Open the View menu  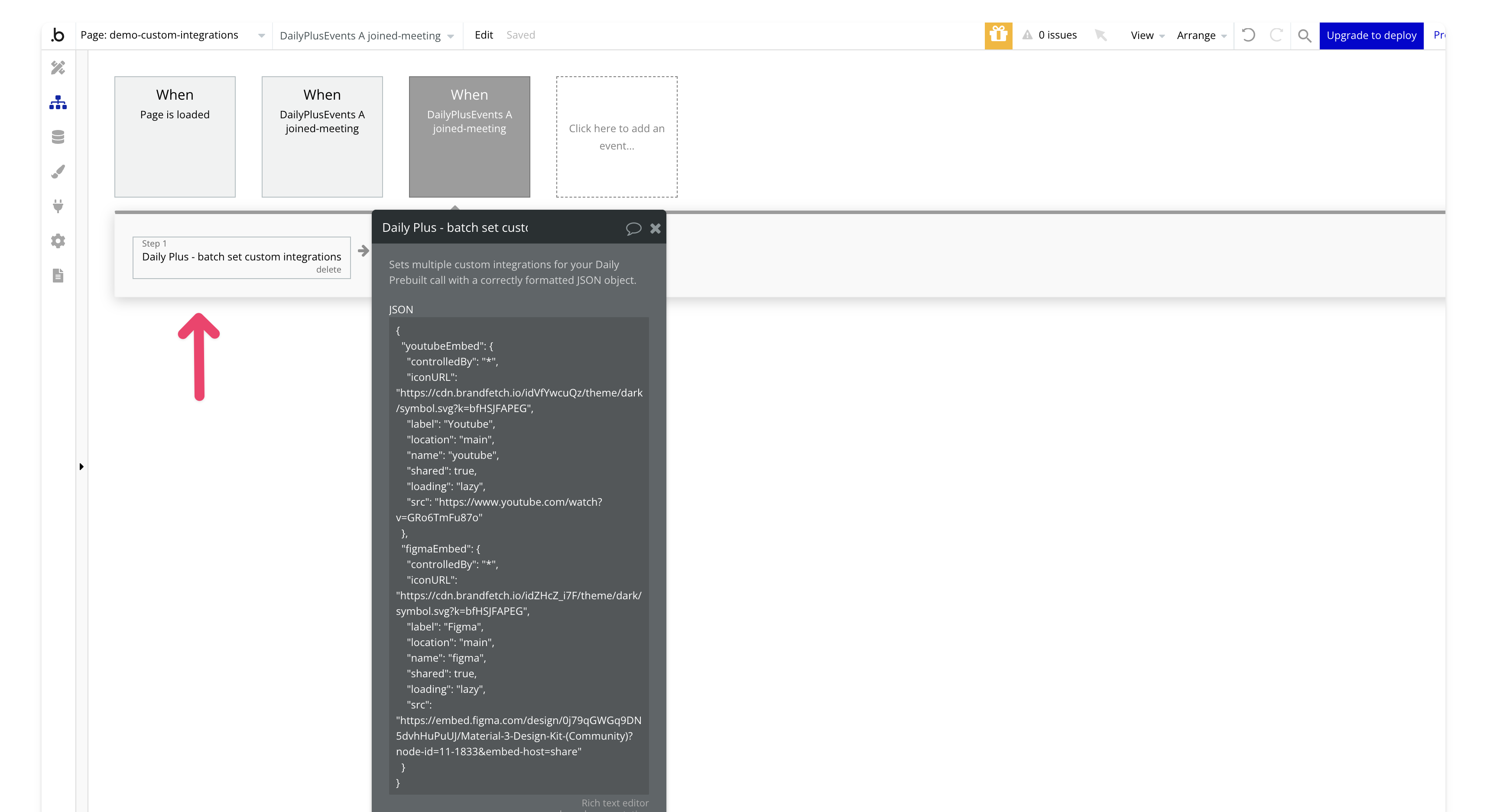pyautogui.click(x=1147, y=35)
